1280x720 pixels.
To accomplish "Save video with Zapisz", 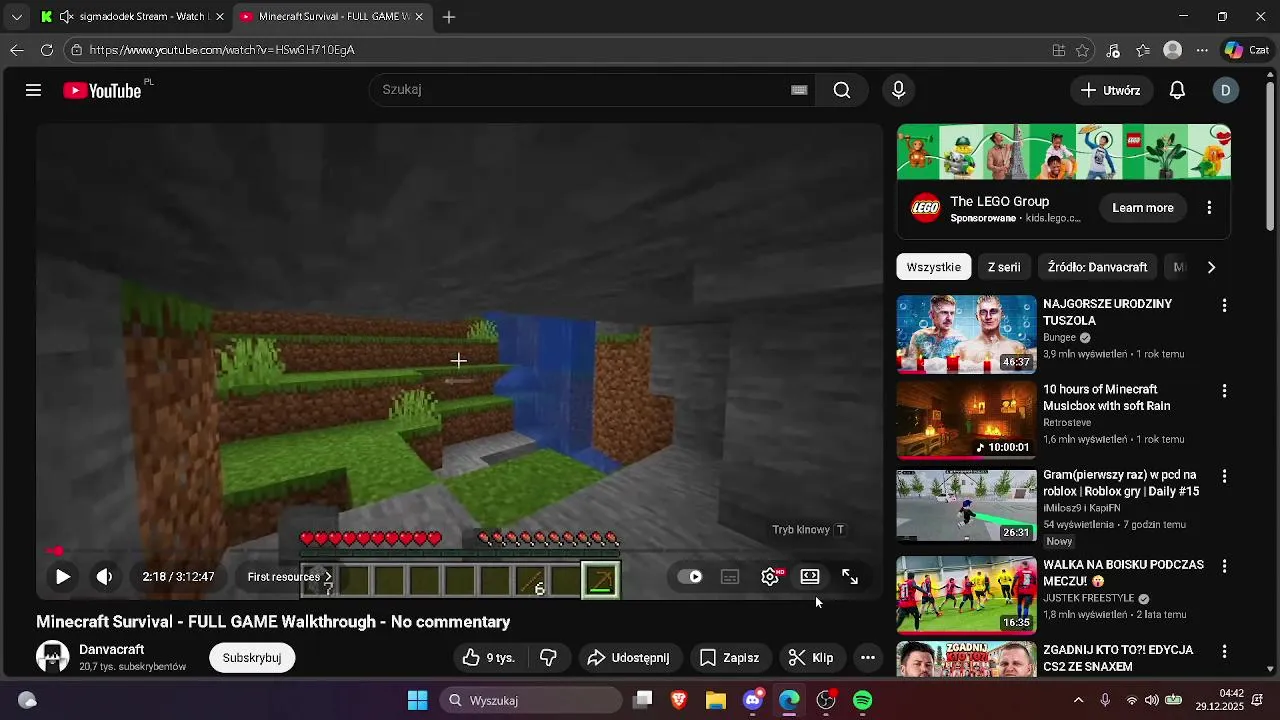I will [x=730, y=658].
